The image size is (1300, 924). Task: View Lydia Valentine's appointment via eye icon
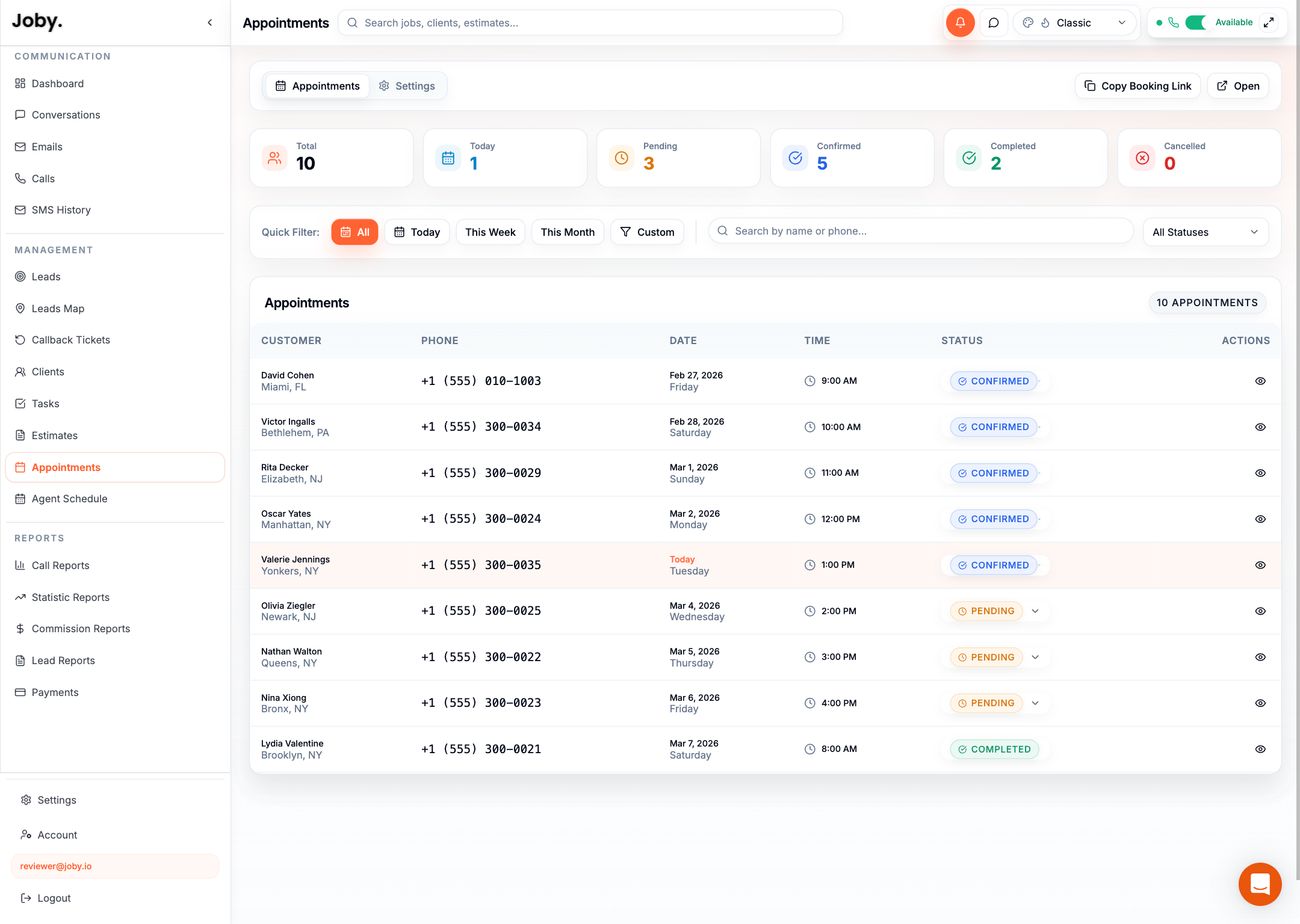coord(1260,749)
